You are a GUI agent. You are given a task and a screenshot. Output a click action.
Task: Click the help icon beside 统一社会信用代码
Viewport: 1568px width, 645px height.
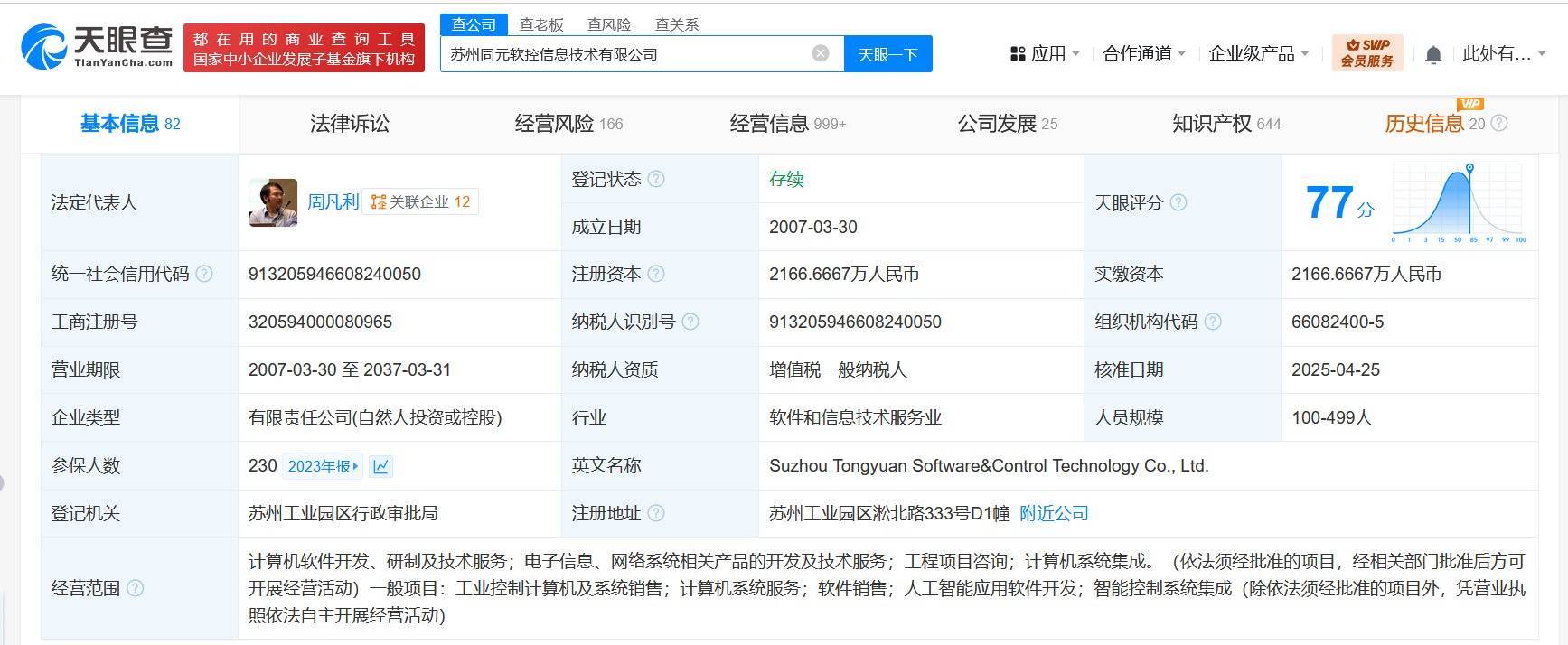click(204, 274)
